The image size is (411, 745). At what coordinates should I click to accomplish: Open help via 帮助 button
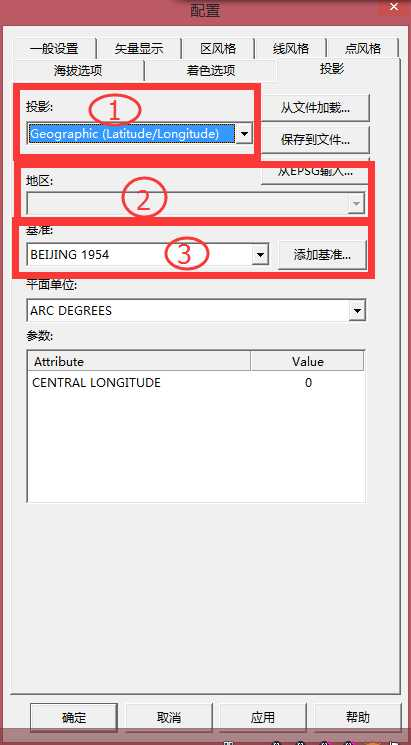coord(358,717)
